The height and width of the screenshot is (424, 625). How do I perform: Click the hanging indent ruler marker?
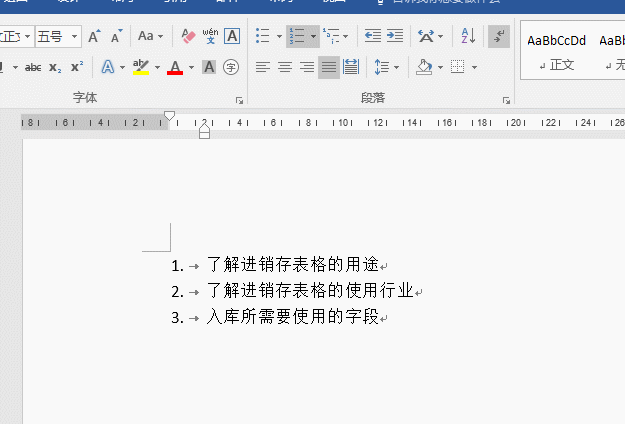click(204, 128)
